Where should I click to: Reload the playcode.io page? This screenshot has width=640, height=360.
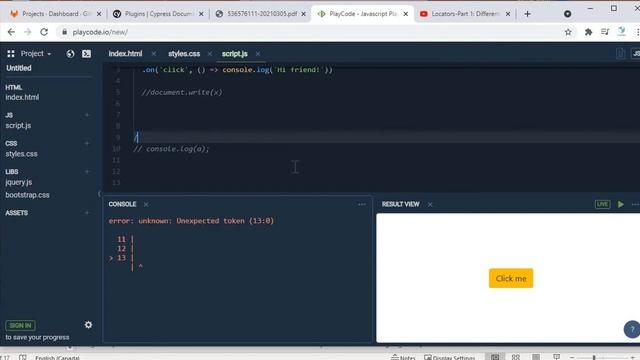pyautogui.click(x=44, y=32)
